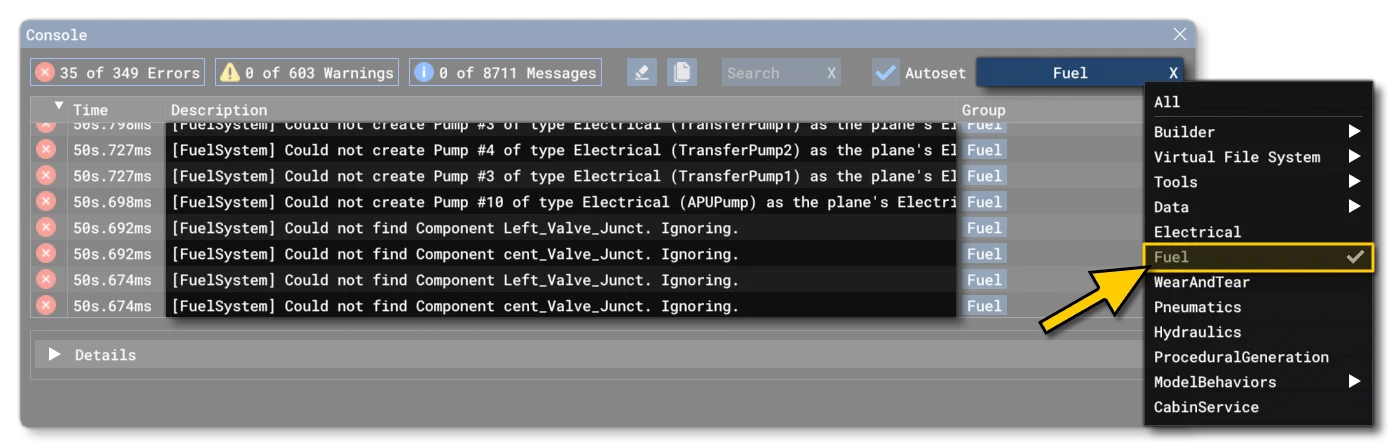Click Fuel group tag on TransferPump2 row

[984, 150]
